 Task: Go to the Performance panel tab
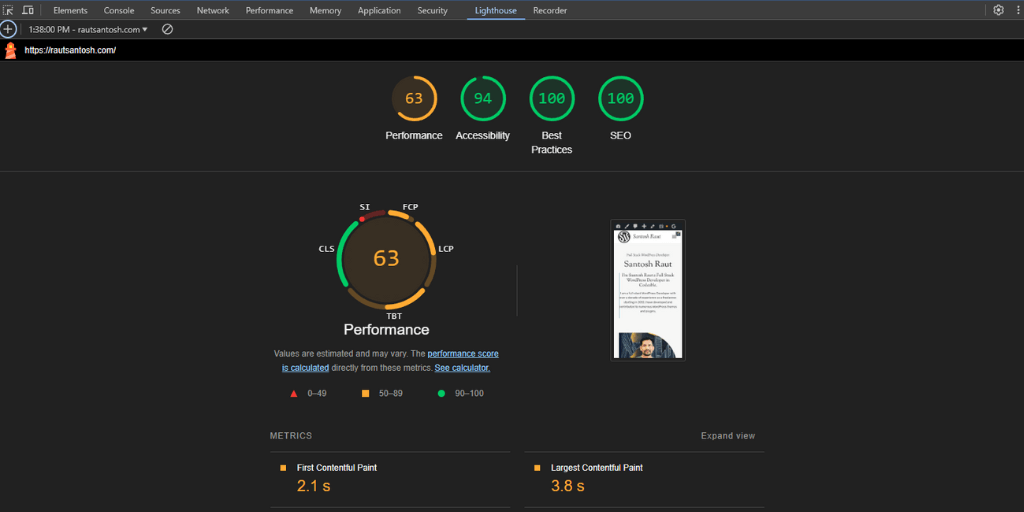(x=269, y=10)
